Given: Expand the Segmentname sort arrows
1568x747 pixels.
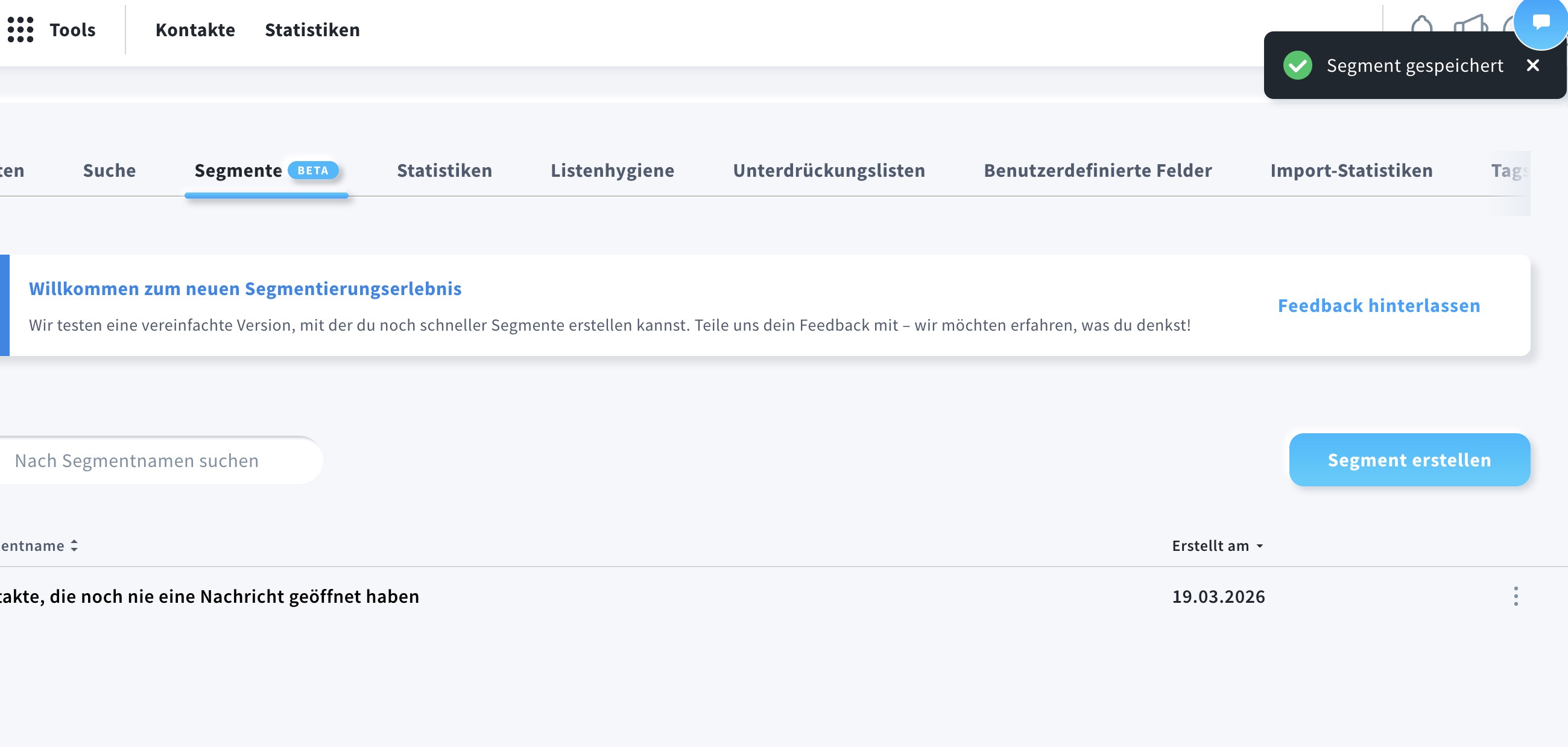Looking at the screenshot, I should pyautogui.click(x=74, y=545).
